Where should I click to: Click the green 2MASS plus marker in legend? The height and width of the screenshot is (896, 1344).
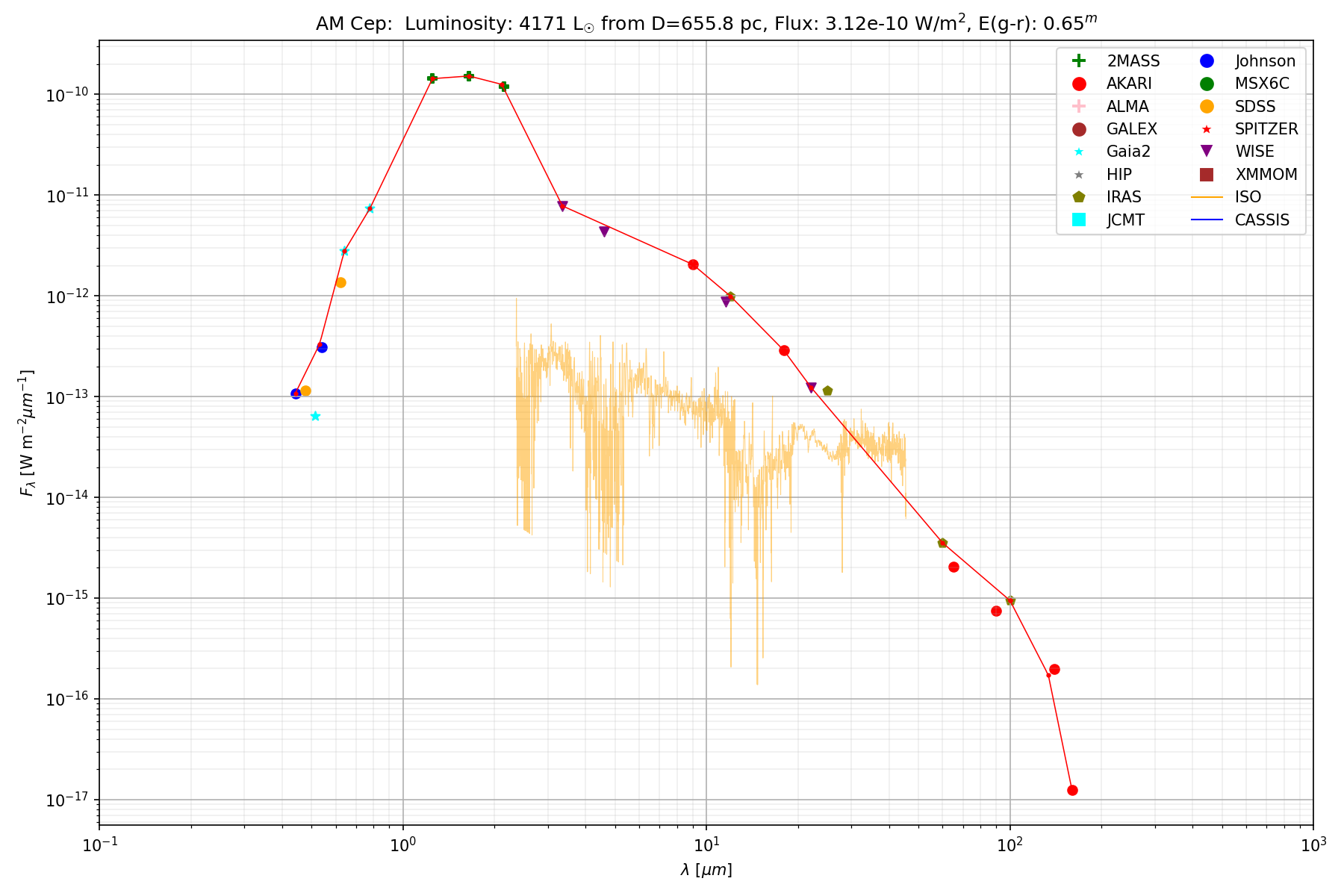point(1078,61)
